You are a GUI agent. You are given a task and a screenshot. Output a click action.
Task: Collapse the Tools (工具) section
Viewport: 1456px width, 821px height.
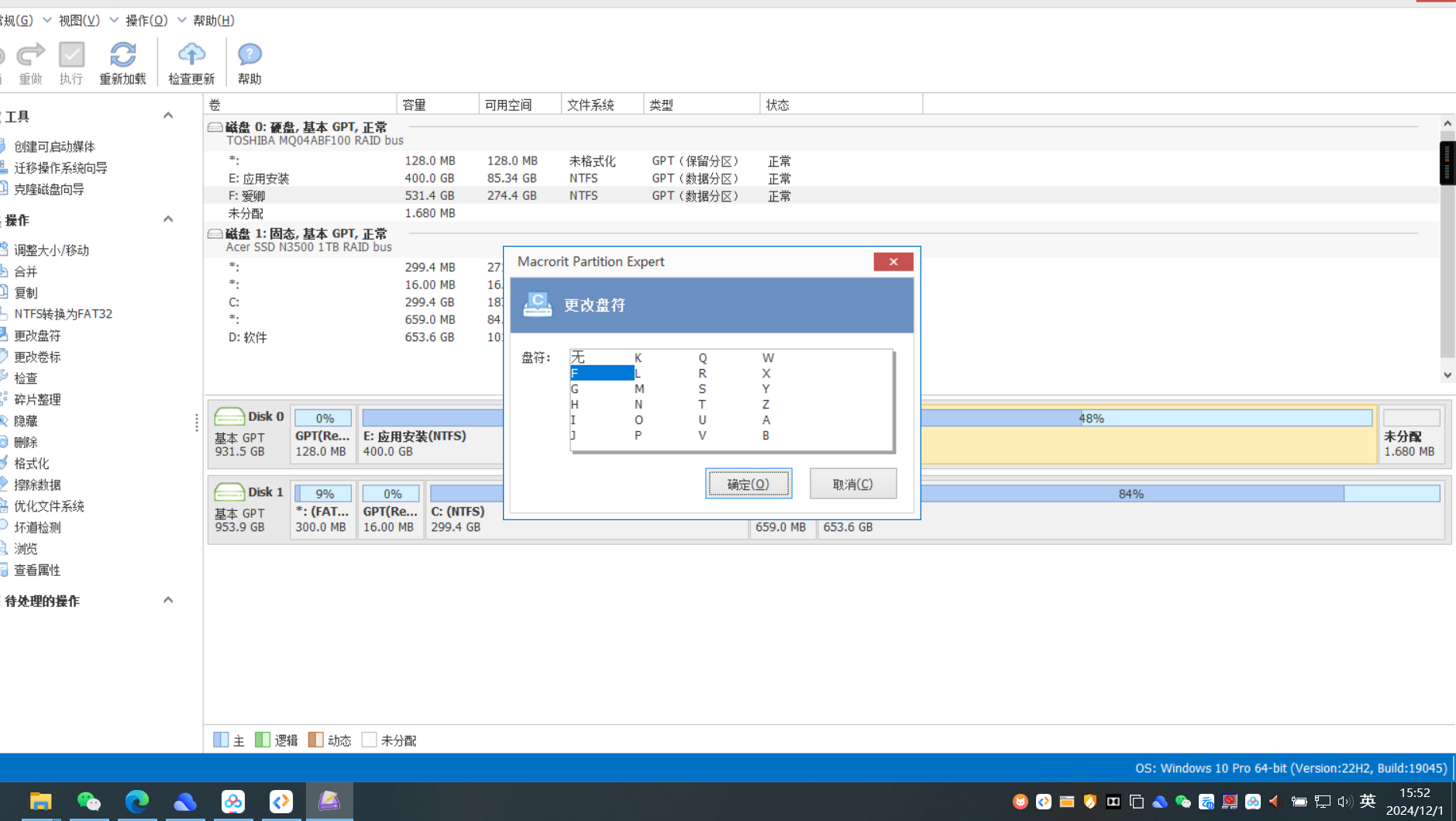click(x=168, y=116)
